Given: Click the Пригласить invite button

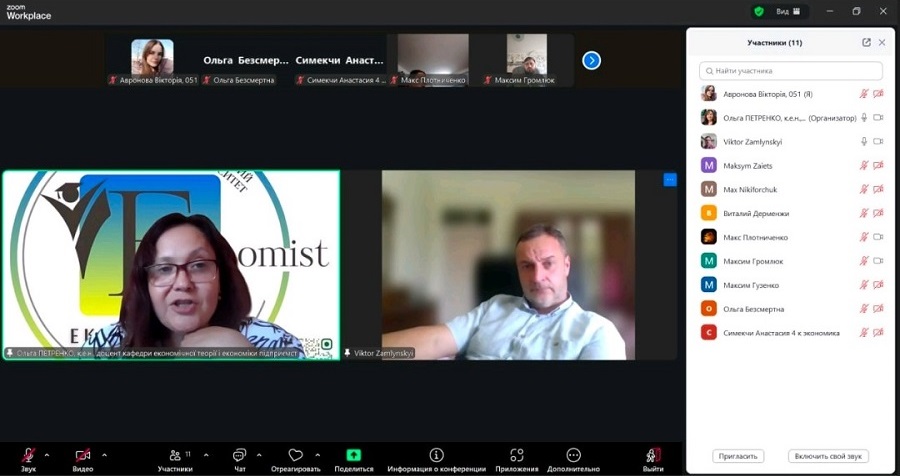Looking at the screenshot, I should coord(738,456).
